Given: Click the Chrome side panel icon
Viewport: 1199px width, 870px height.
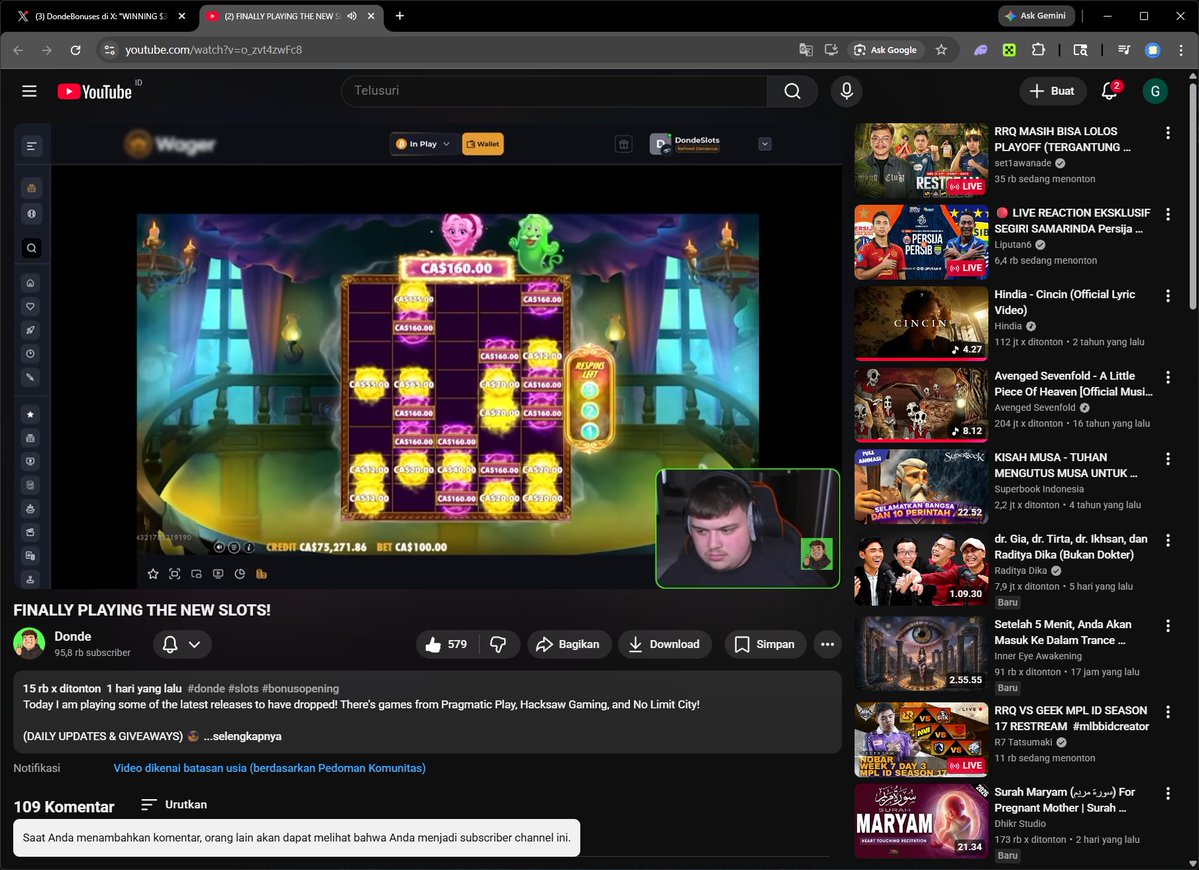Looking at the screenshot, I should pyautogui.click(x=1080, y=50).
